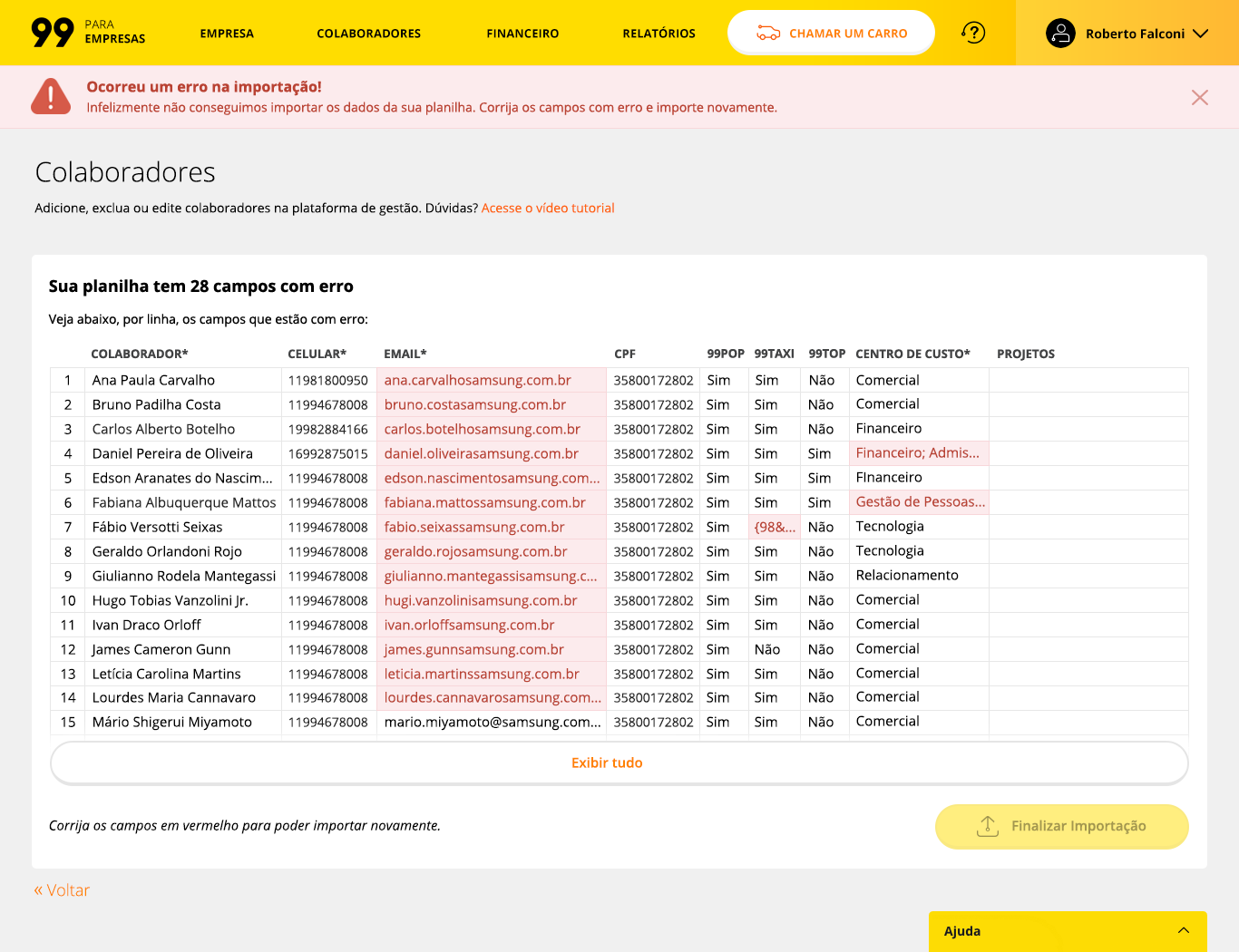Select the 'Gestão de Pessoas...' cost center cell
The image size is (1239, 952).
click(x=919, y=502)
